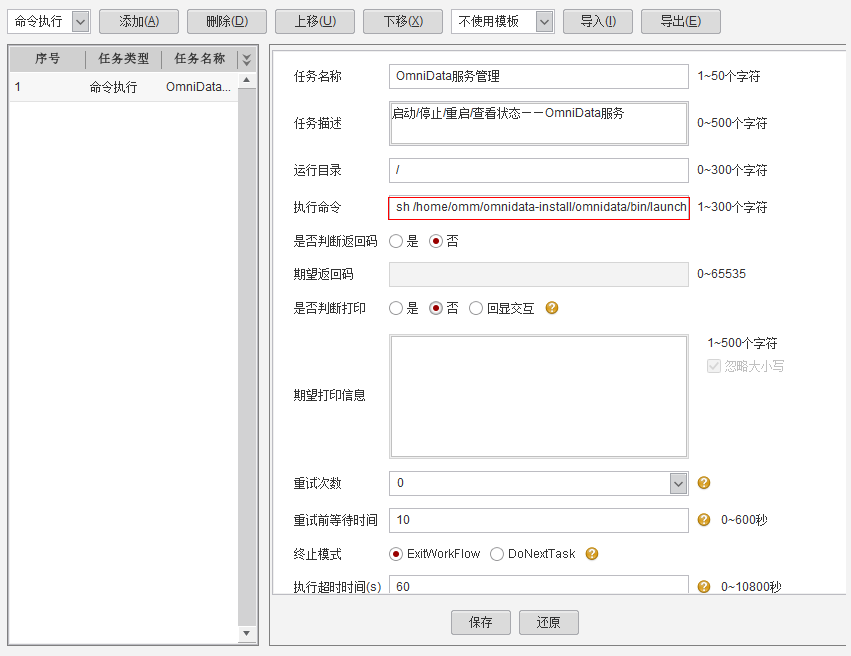Image resolution: width=851 pixels, height=656 pixels.
Task: Click help icon beside 重试次数 dropdown
Action: (704, 483)
